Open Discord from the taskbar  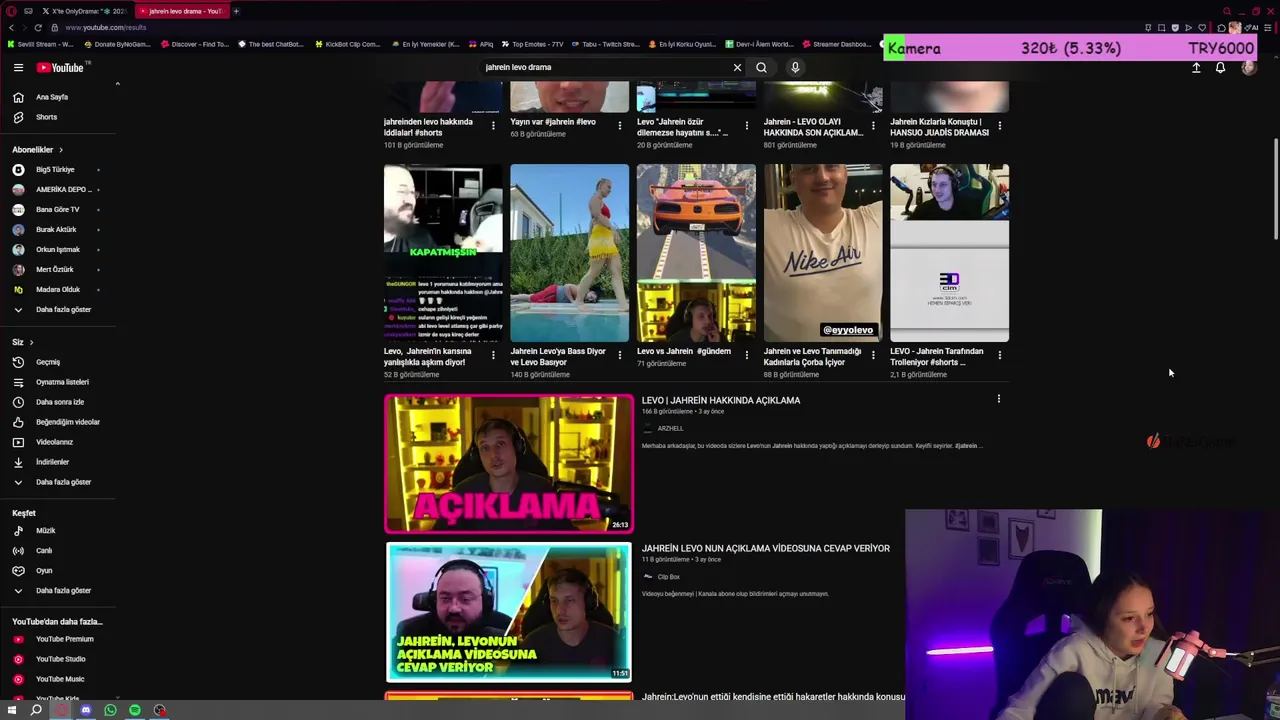click(86, 710)
